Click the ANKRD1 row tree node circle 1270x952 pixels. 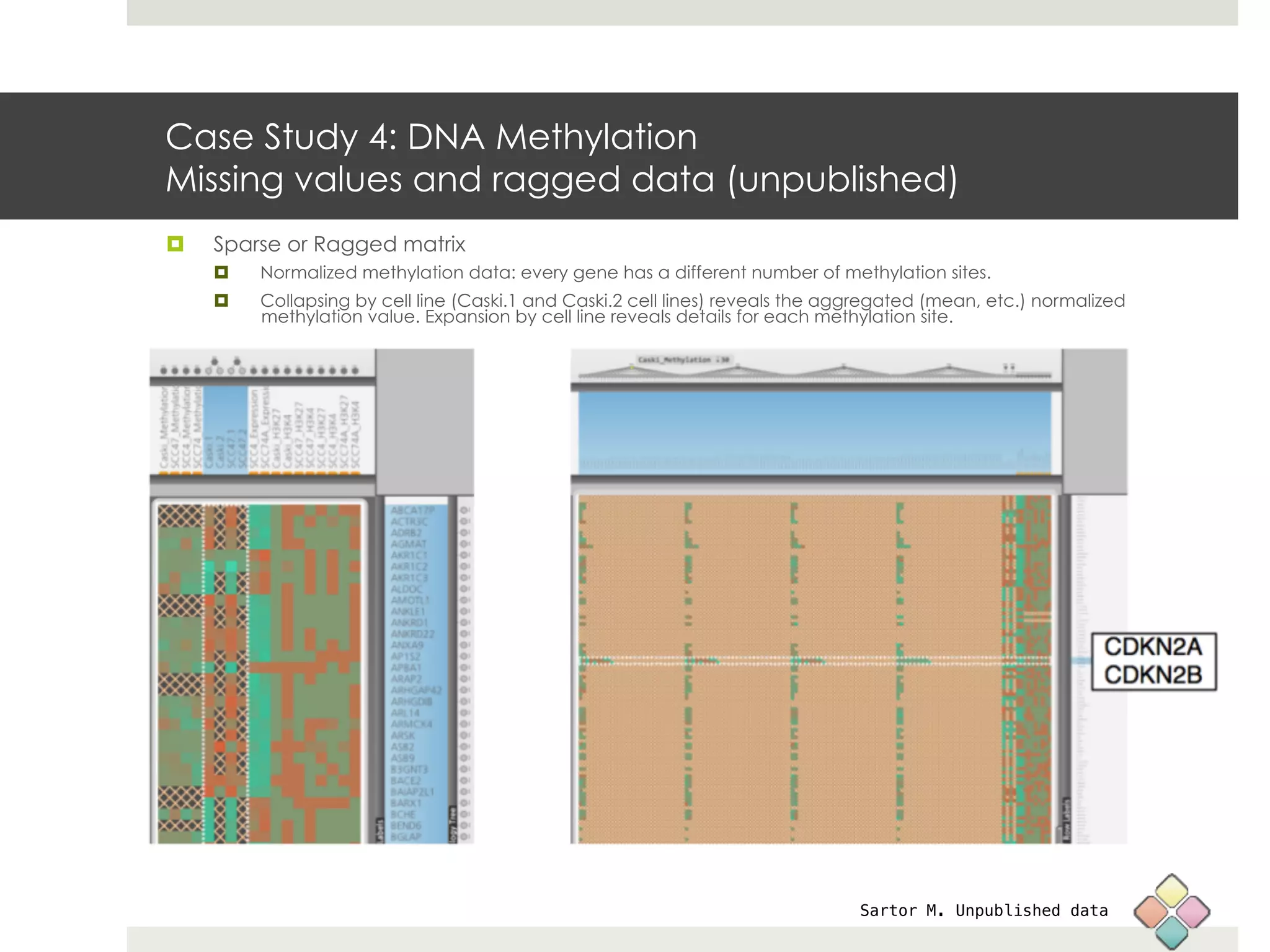click(x=465, y=623)
